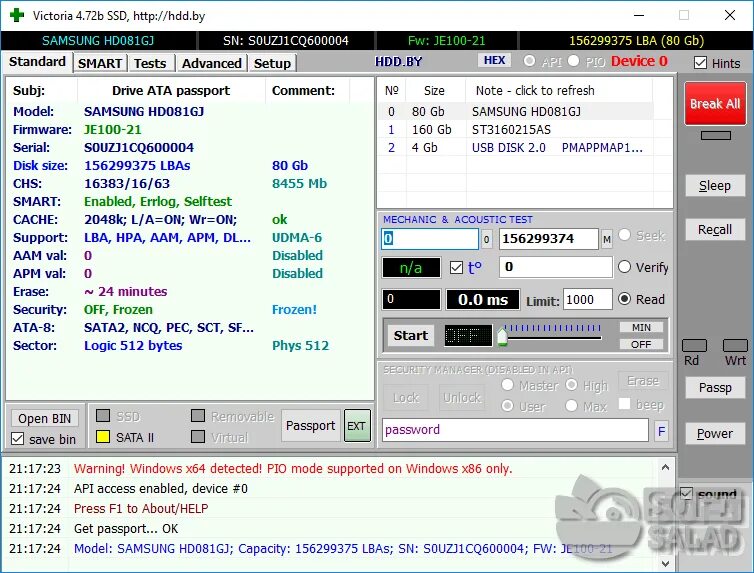Click the 'Note - click to refresh' header
The width and height of the screenshot is (754, 573).
(535, 90)
